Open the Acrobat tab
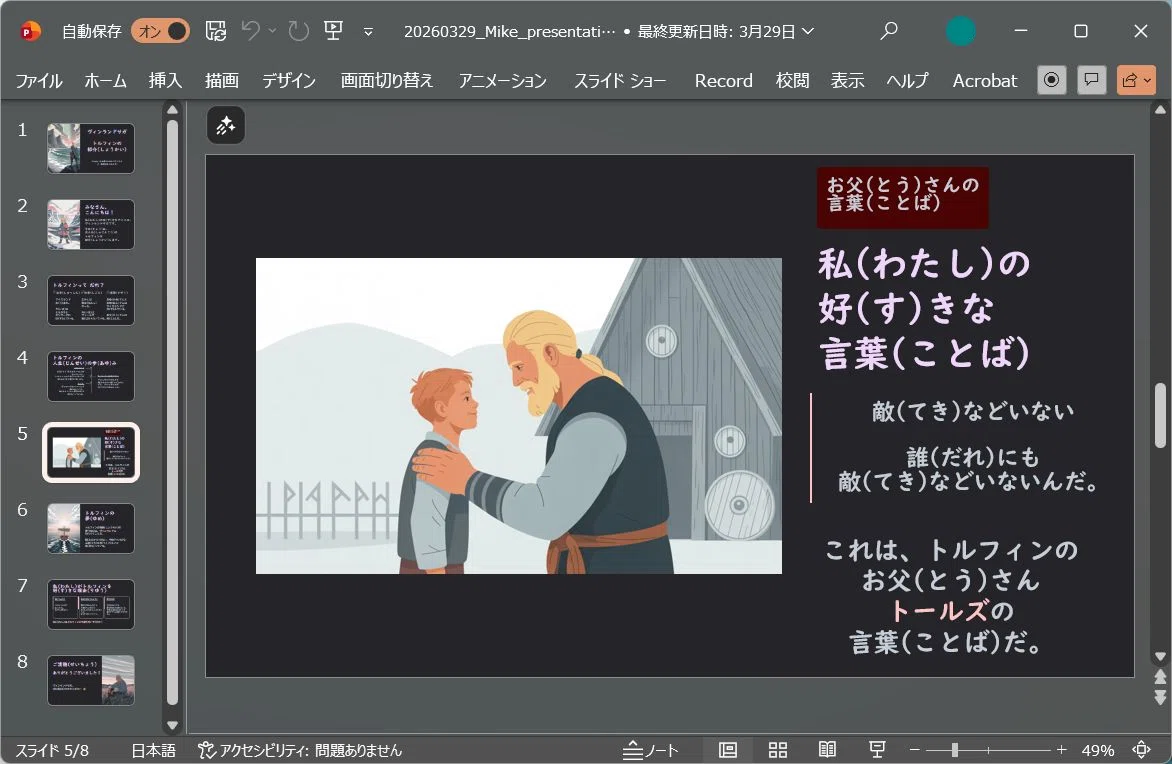 coord(984,81)
